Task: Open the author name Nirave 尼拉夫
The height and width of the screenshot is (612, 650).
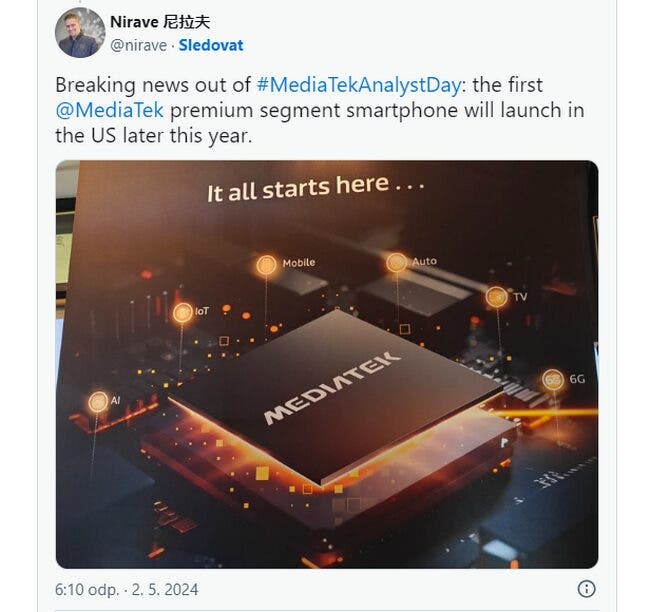Action: tap(160, 22)
